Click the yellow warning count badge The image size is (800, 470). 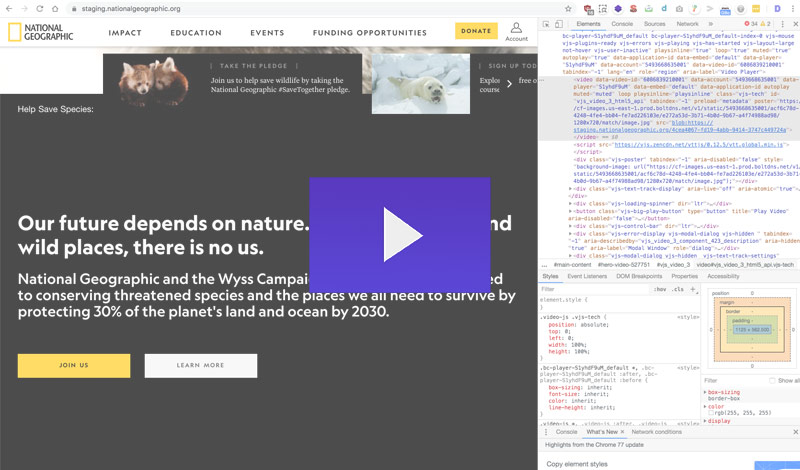[765, 24]
